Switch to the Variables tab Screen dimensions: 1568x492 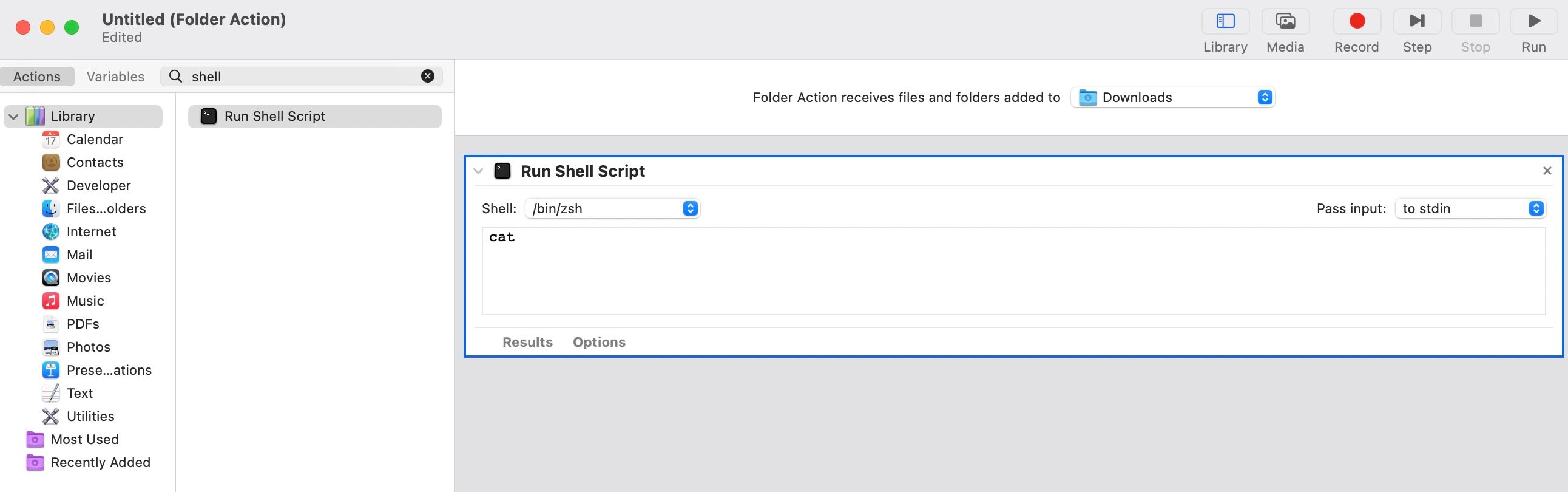(x=115, y=76)
